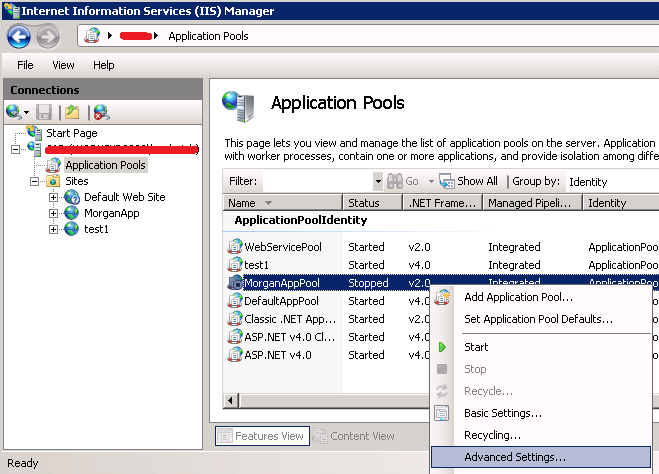The height and width of the screenshot is (474, 659).
Task: Collapse the server node in Connections tree
Action: pyautogui.click(x=15, y=149)
